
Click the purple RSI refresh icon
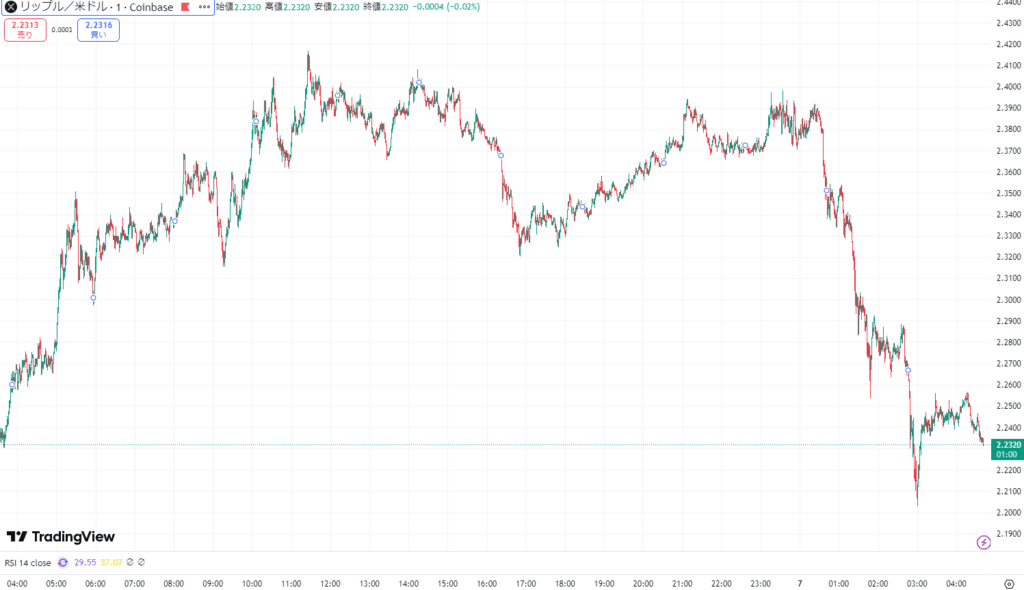(x=63, y=563)
